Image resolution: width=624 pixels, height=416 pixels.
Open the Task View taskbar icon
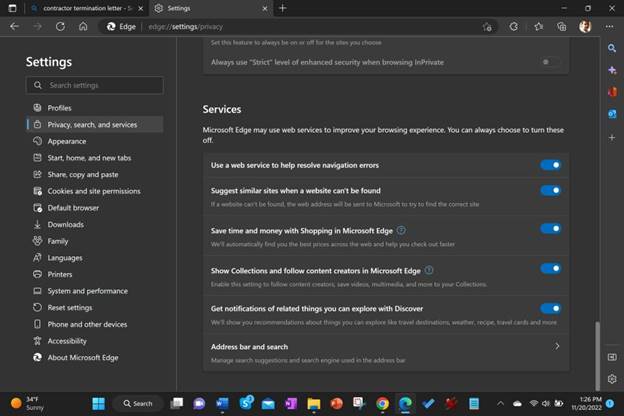click(x=177, y=404)
